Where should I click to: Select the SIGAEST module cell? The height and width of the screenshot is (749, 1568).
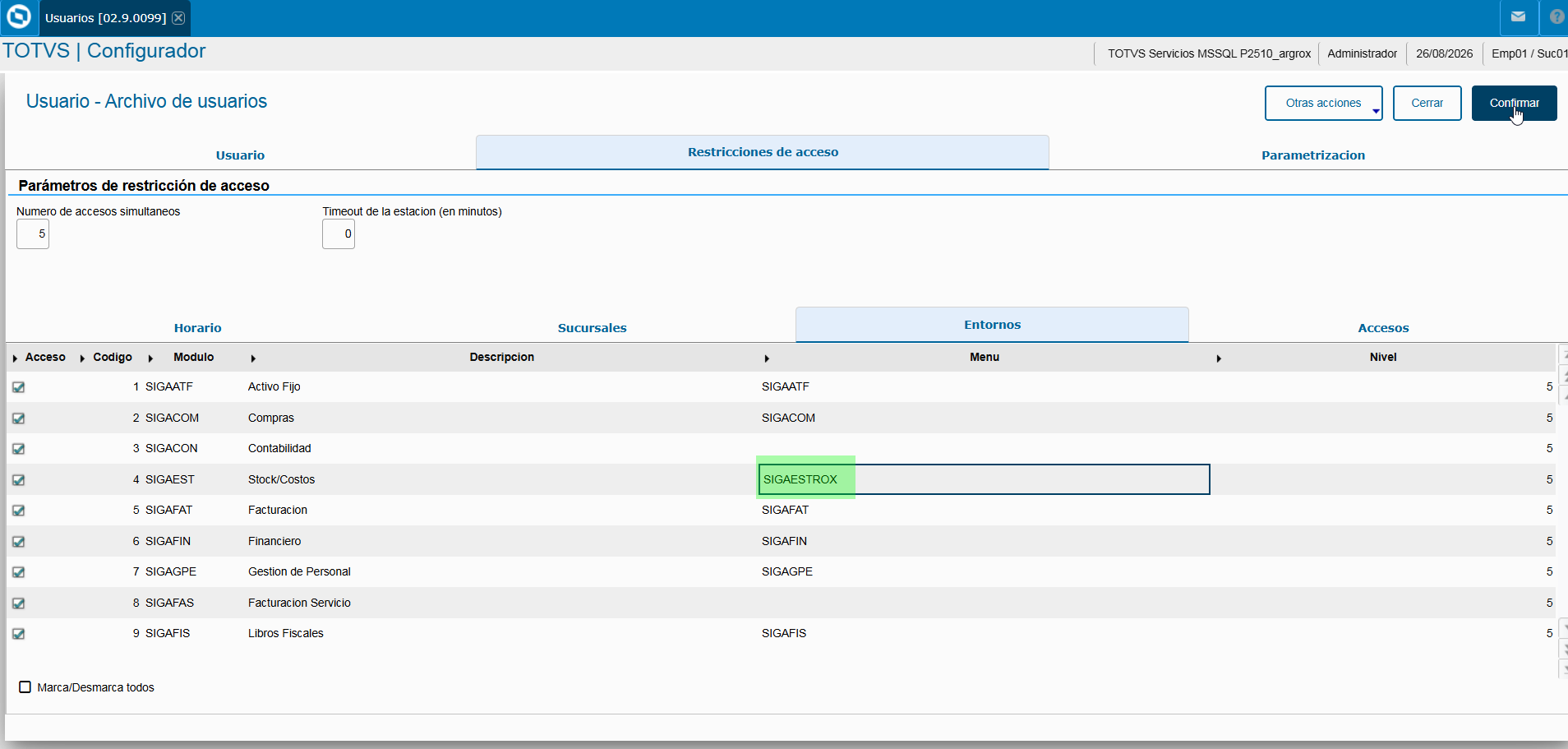(169, 479)
